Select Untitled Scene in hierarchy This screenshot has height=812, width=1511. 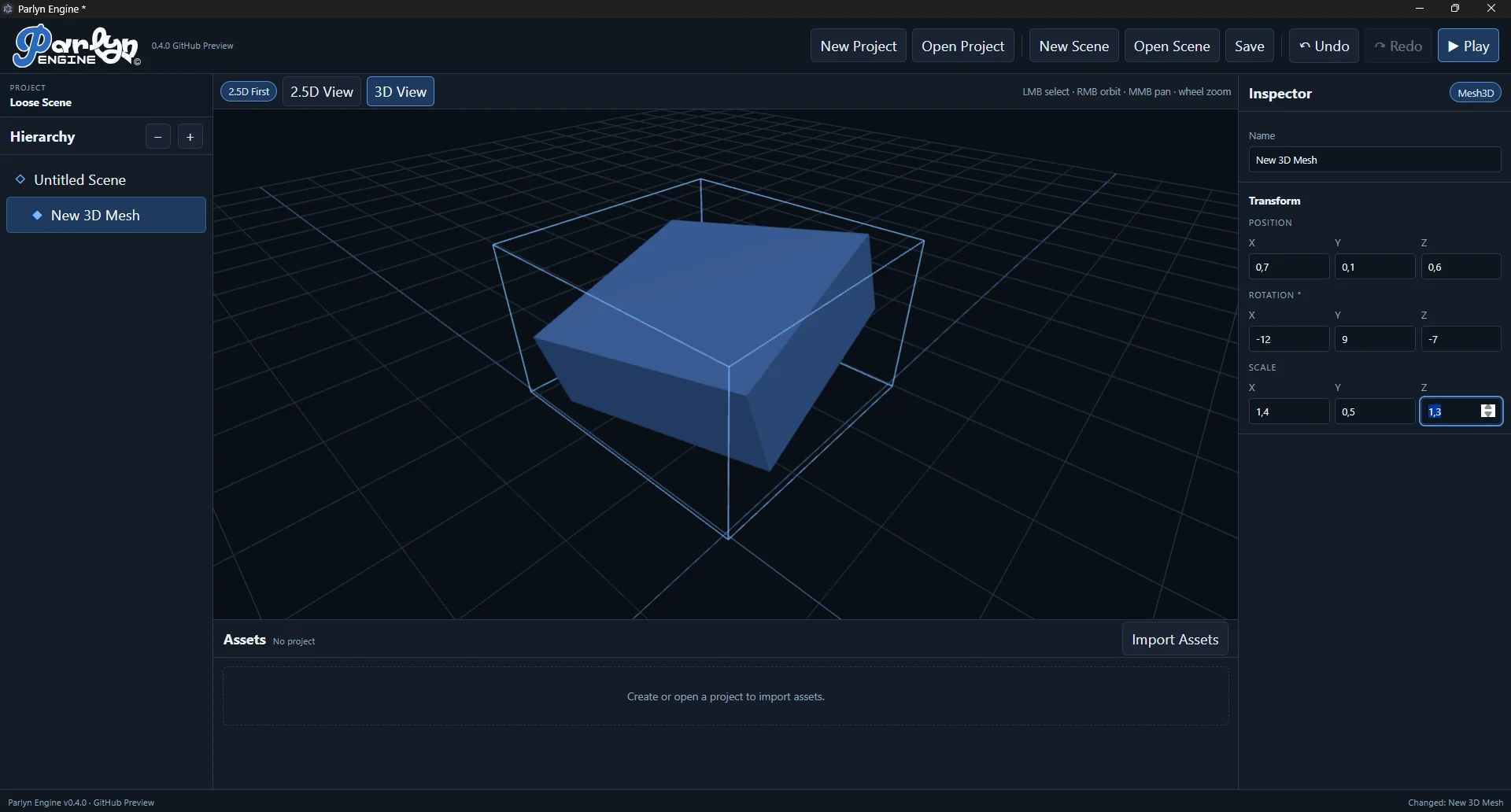click(106, 179)
